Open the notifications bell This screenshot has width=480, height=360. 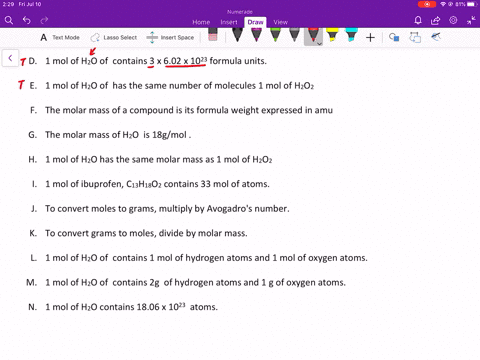pos(418,21)
